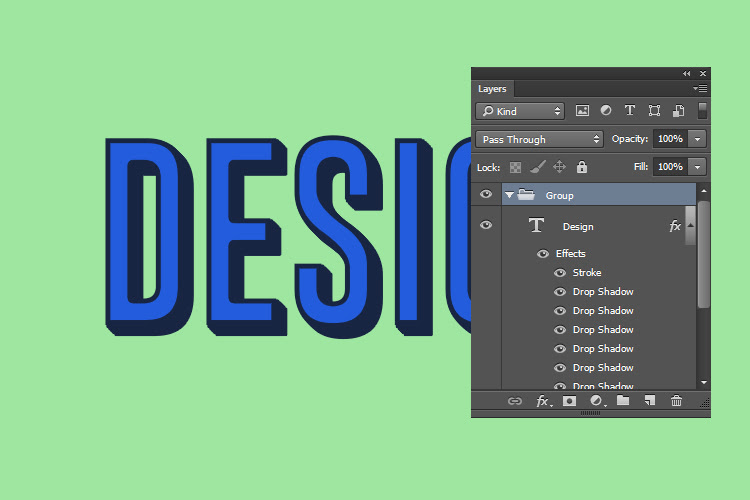
Task: Collapse the panel with double arrows
Action: [687, 74]
